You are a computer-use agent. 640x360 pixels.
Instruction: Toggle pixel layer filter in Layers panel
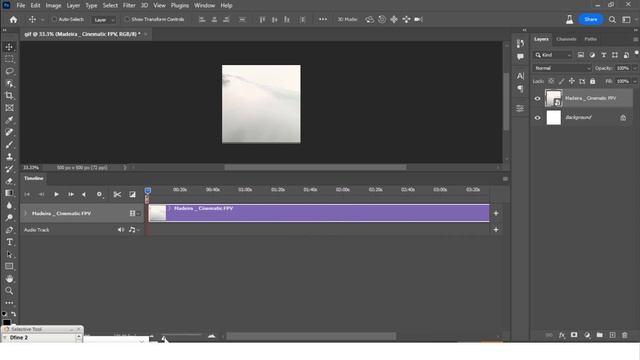(x=580, y=55)
